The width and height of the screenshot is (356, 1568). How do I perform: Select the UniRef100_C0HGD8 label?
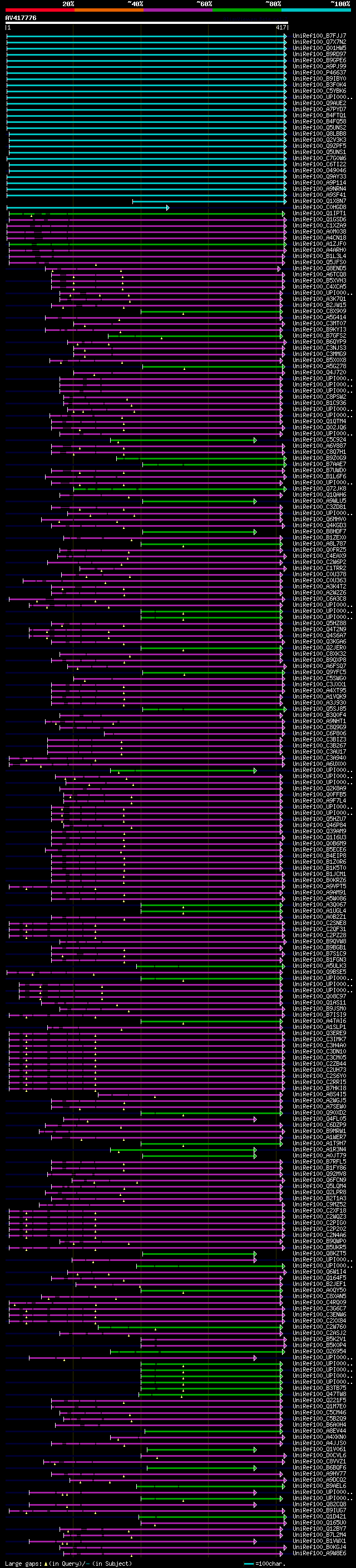tap(319, 207)
